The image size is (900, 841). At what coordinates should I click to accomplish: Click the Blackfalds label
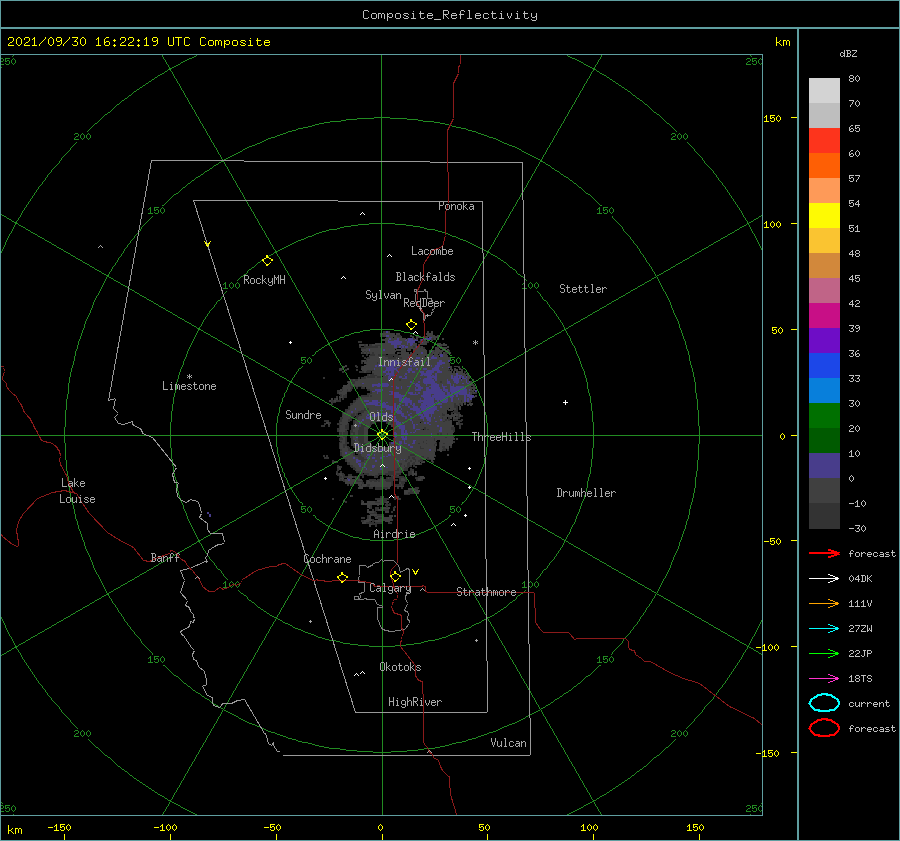(x=425, y=277)
